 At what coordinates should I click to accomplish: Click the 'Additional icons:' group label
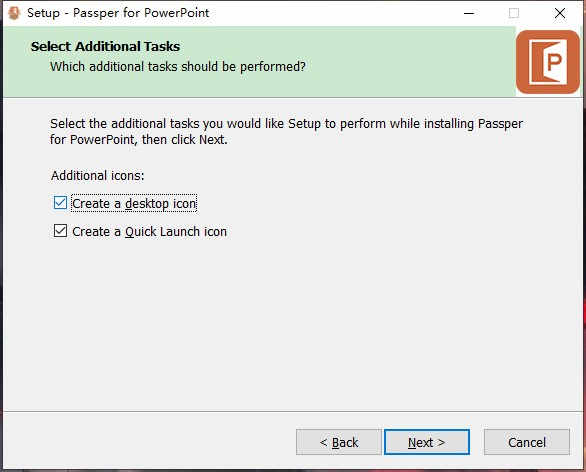[98, 176]
